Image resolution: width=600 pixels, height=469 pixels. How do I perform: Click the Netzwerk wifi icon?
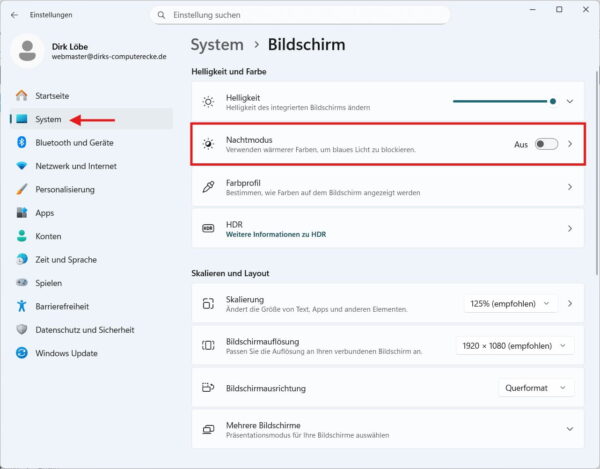tap(22, 166)
